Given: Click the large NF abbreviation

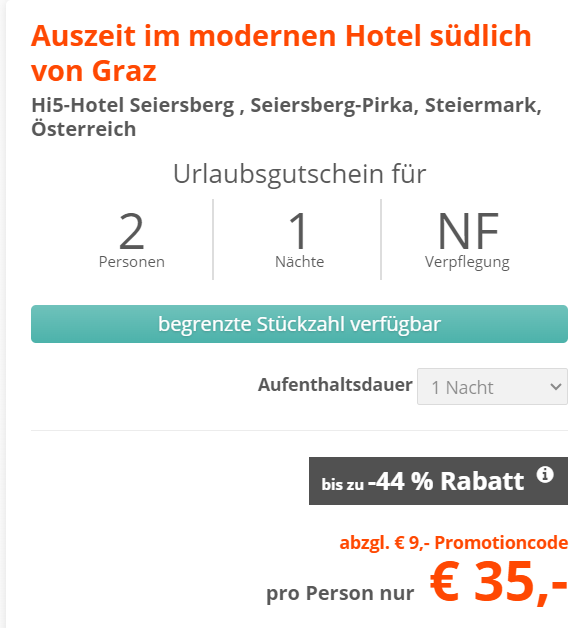Looking at the screenshot, I should pos(468,231).
